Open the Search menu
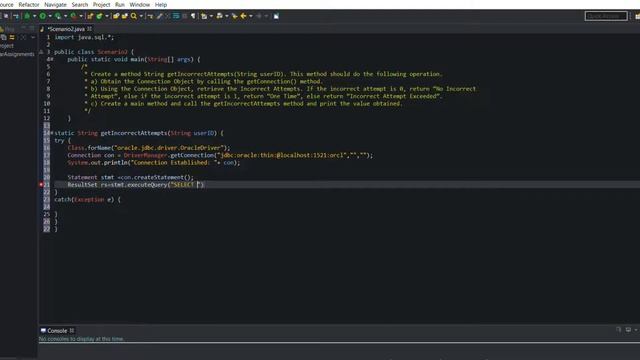Screen dimensions: 640x360 (x=80, y=4)
